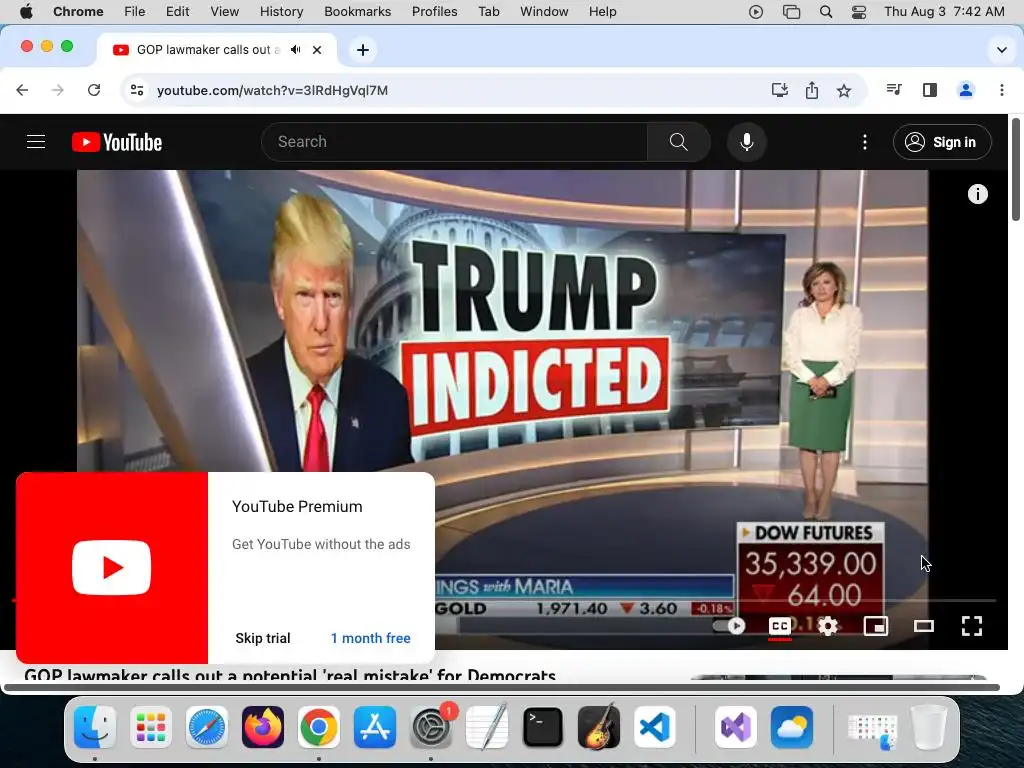
Task: Select the GOP lawmaker calls out tab
Action: (x=208, y=50)
